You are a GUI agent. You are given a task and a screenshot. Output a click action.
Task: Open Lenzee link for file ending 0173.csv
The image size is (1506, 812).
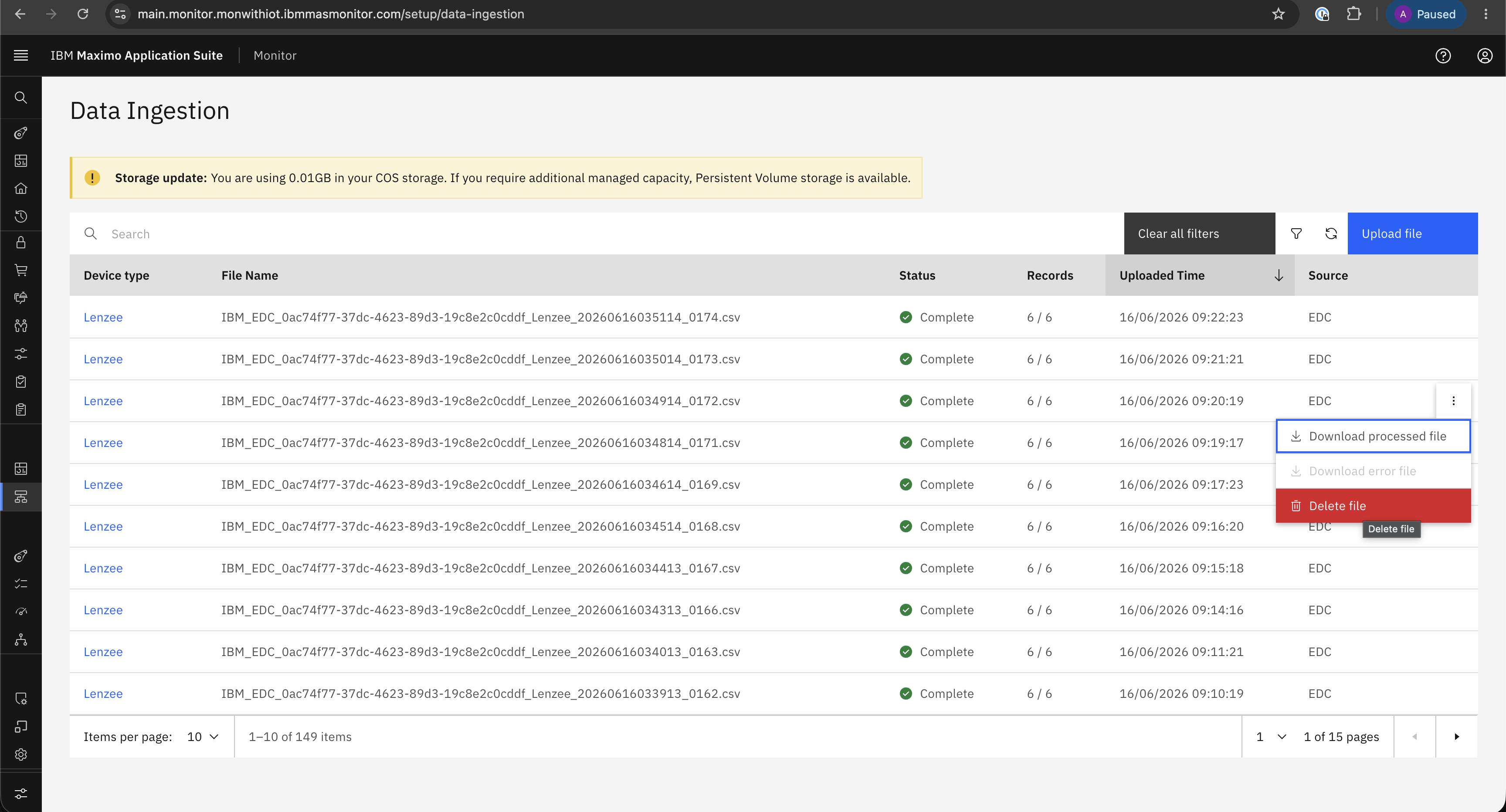[x=103, y=359]
